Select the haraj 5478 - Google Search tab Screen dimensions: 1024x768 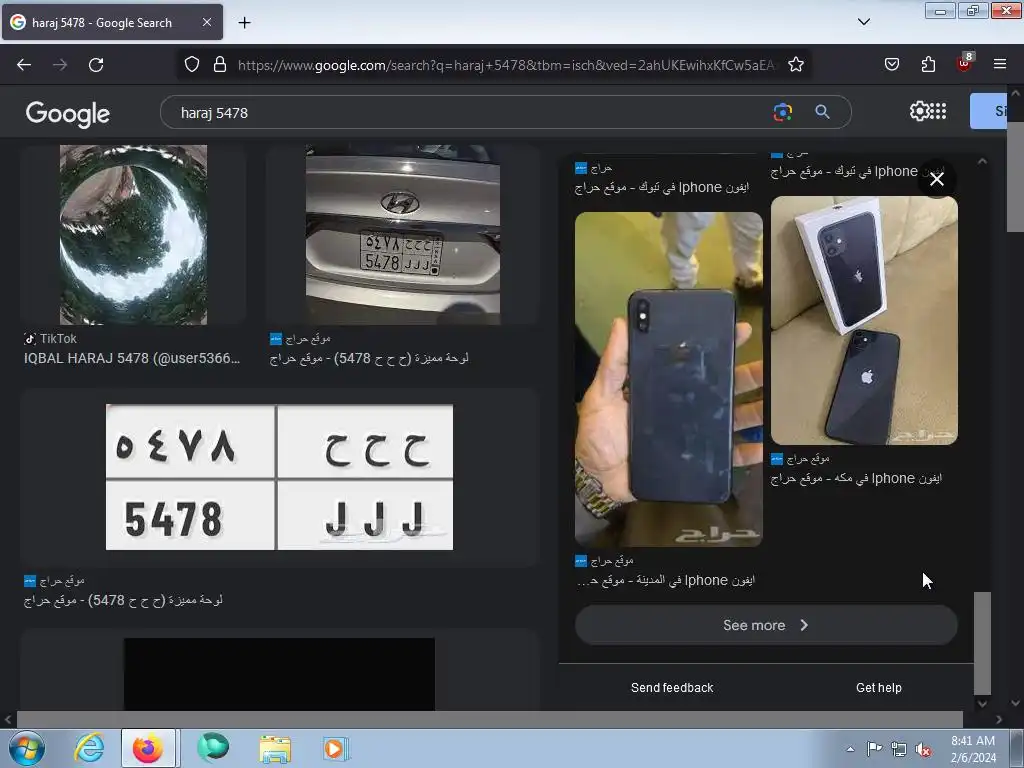click(112, 22)
